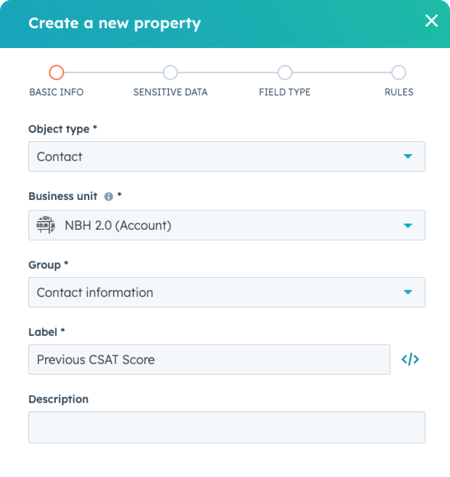Click the Group field caret arrow

(408, 292)
